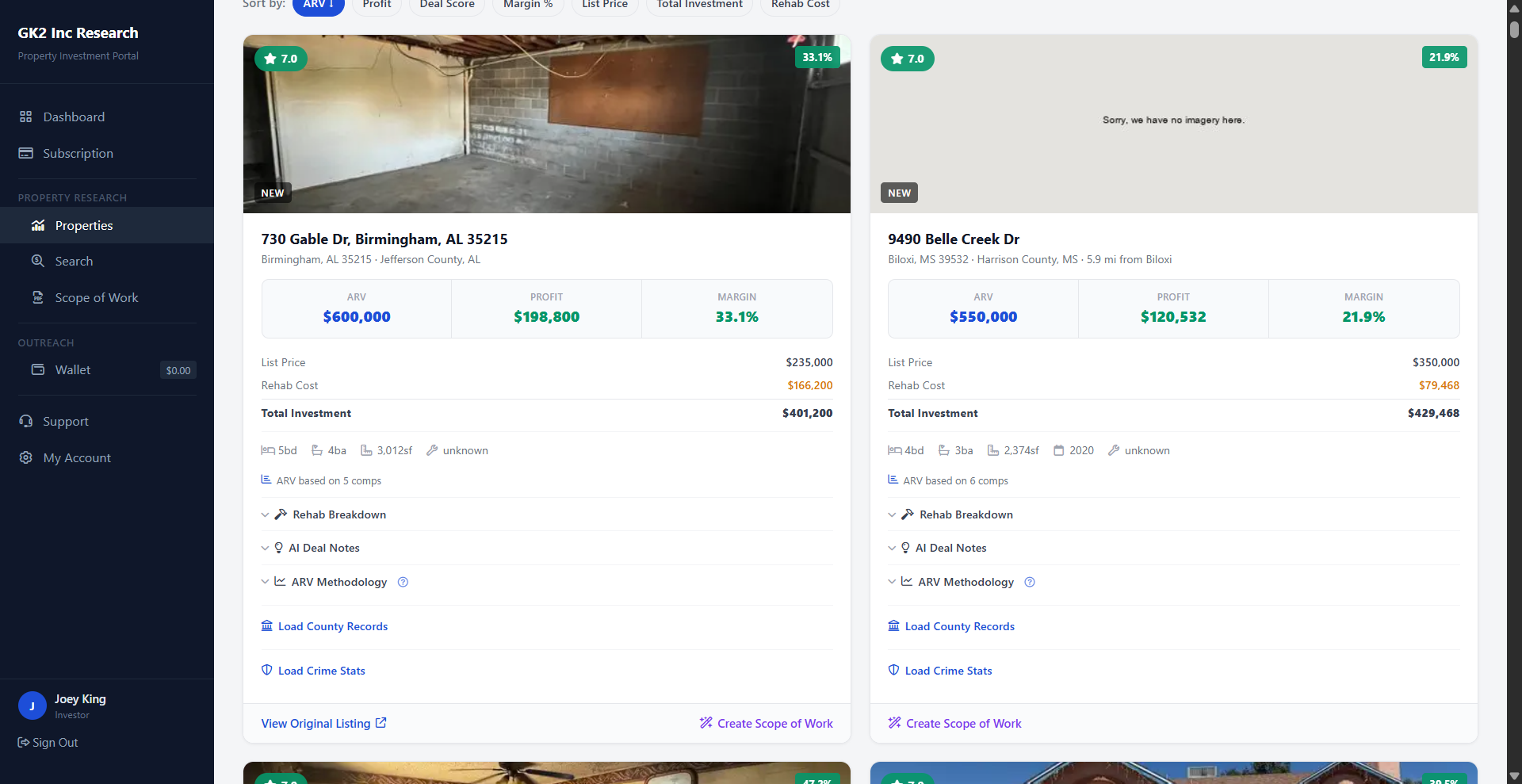Click the bank icon beside Load County Records
The width and height of the screenshot is (1522, 784).
pyautogui.click(x=266, y=626)
